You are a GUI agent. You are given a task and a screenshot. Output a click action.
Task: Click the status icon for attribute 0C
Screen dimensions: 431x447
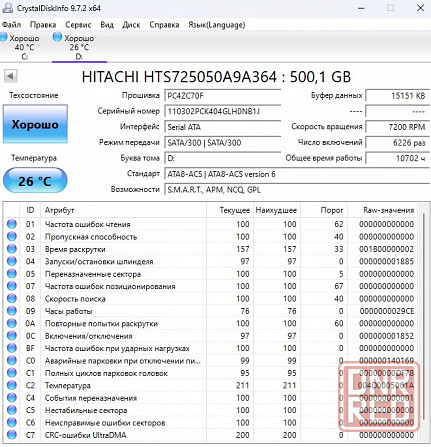pos(12,336)
